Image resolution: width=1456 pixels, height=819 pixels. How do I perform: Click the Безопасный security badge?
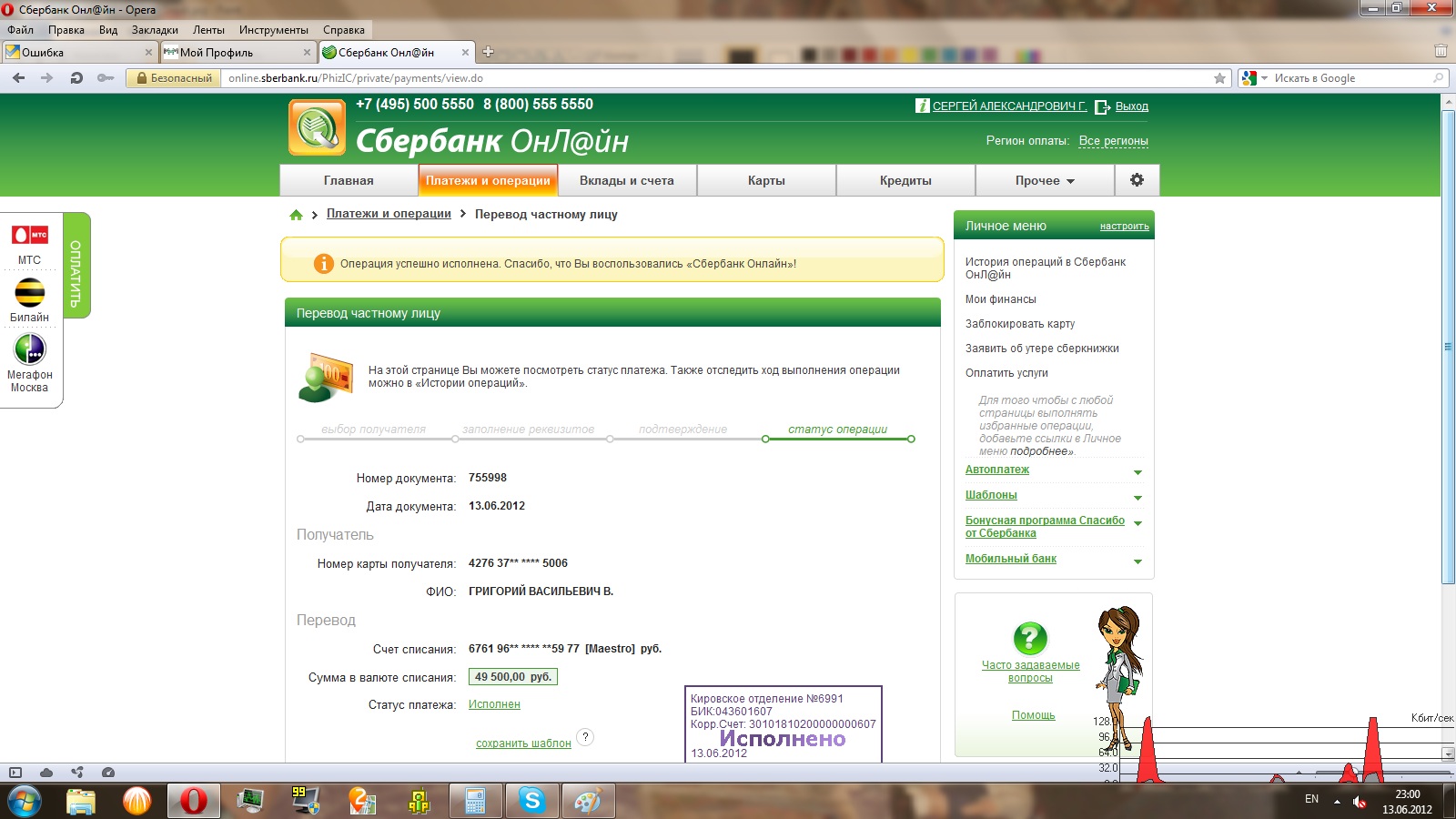click(x=174, y=78)
